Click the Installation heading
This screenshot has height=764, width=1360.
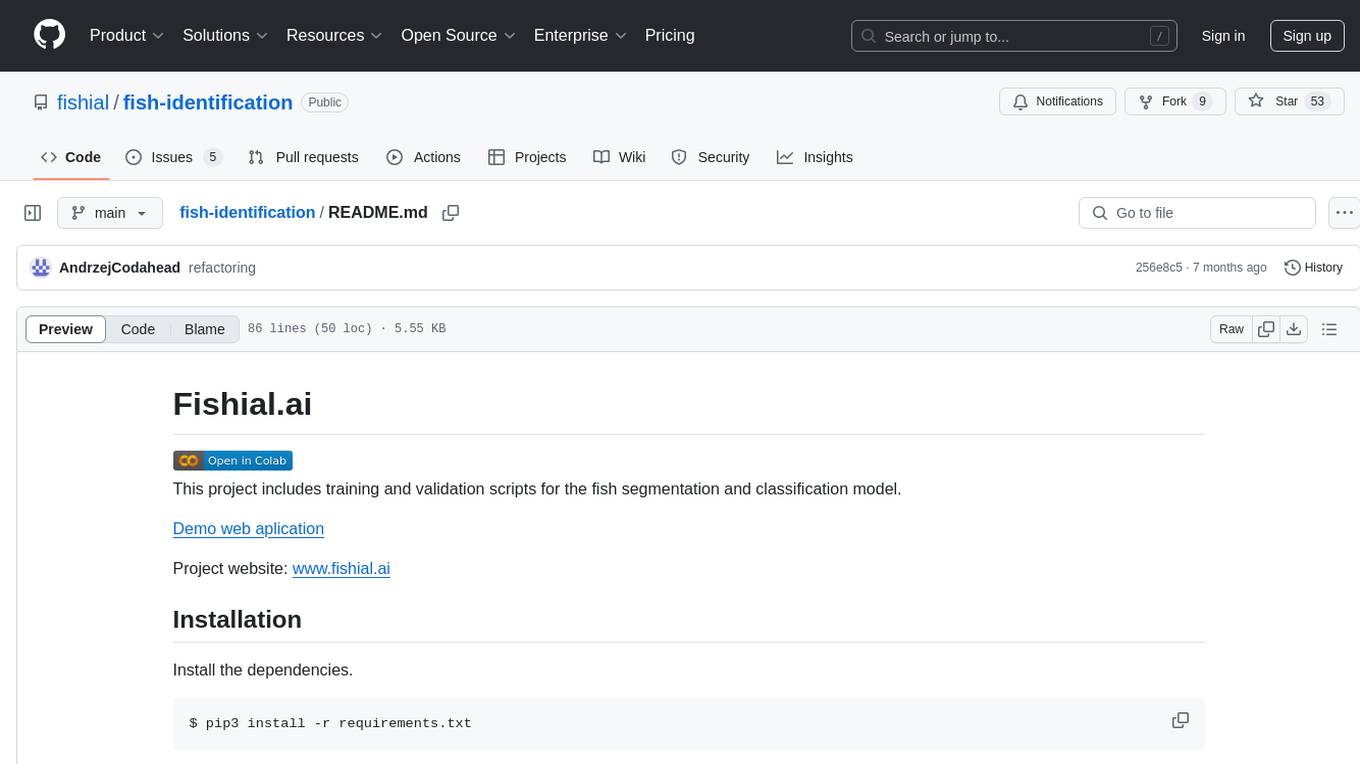[x=237, y=619]
